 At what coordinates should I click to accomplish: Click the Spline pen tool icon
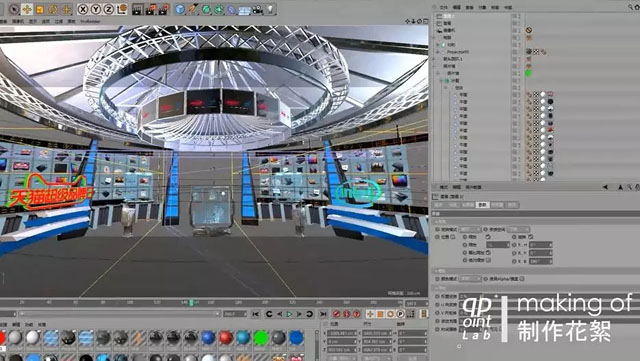coord(193,9)
